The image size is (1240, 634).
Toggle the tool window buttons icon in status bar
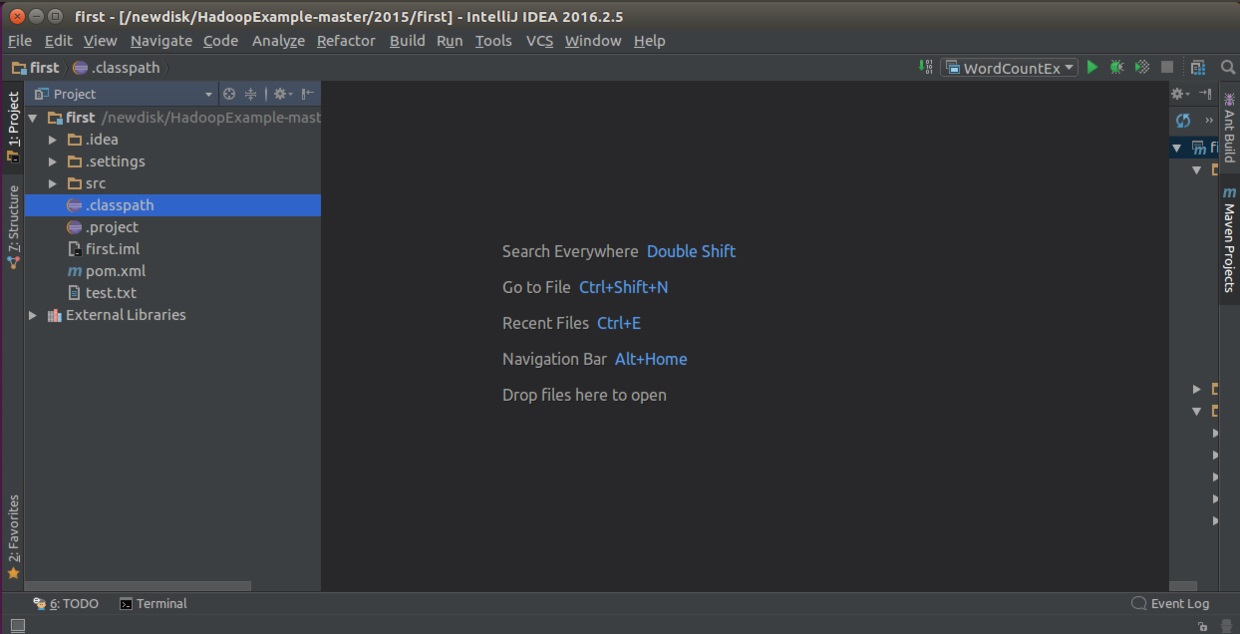tap(17, 625)
